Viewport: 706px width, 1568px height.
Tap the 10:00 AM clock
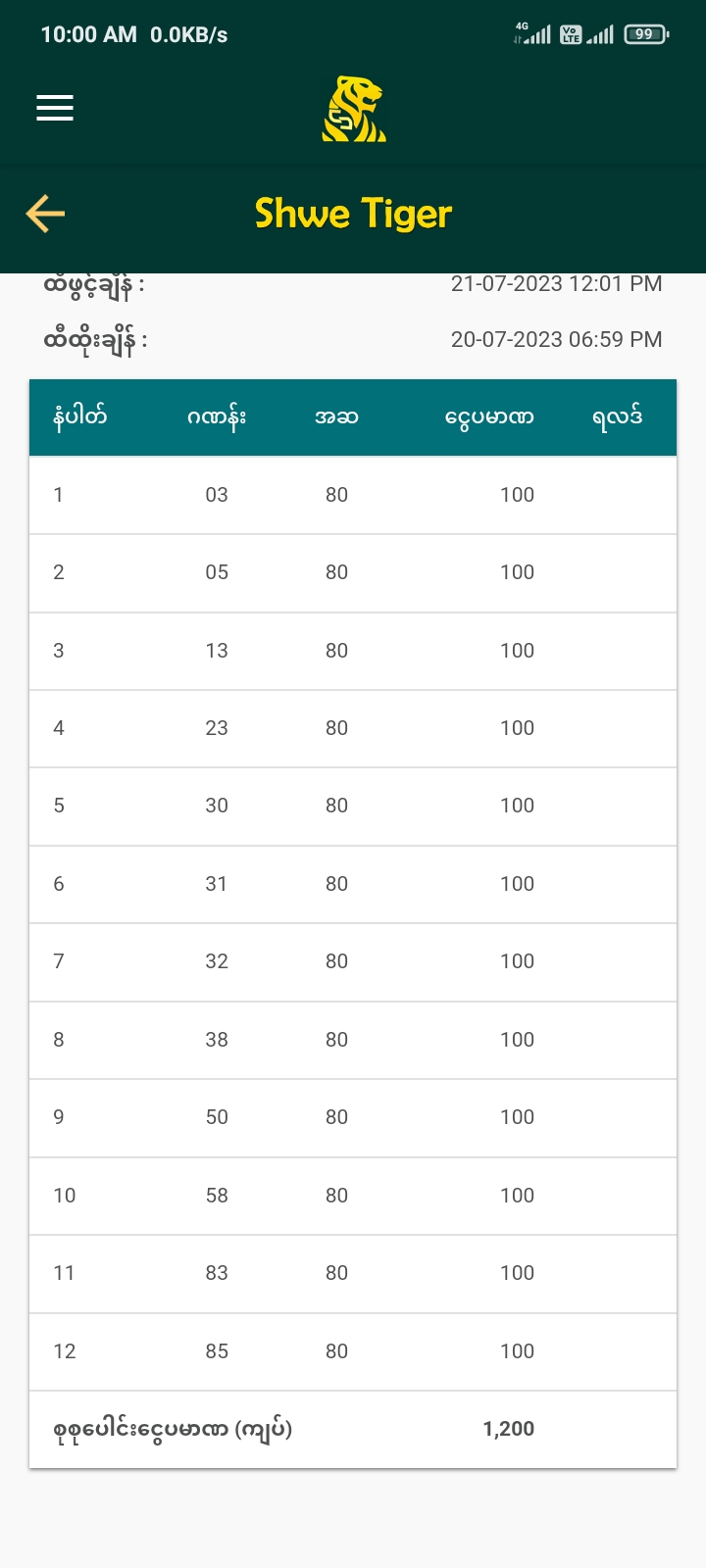[88, 35]
